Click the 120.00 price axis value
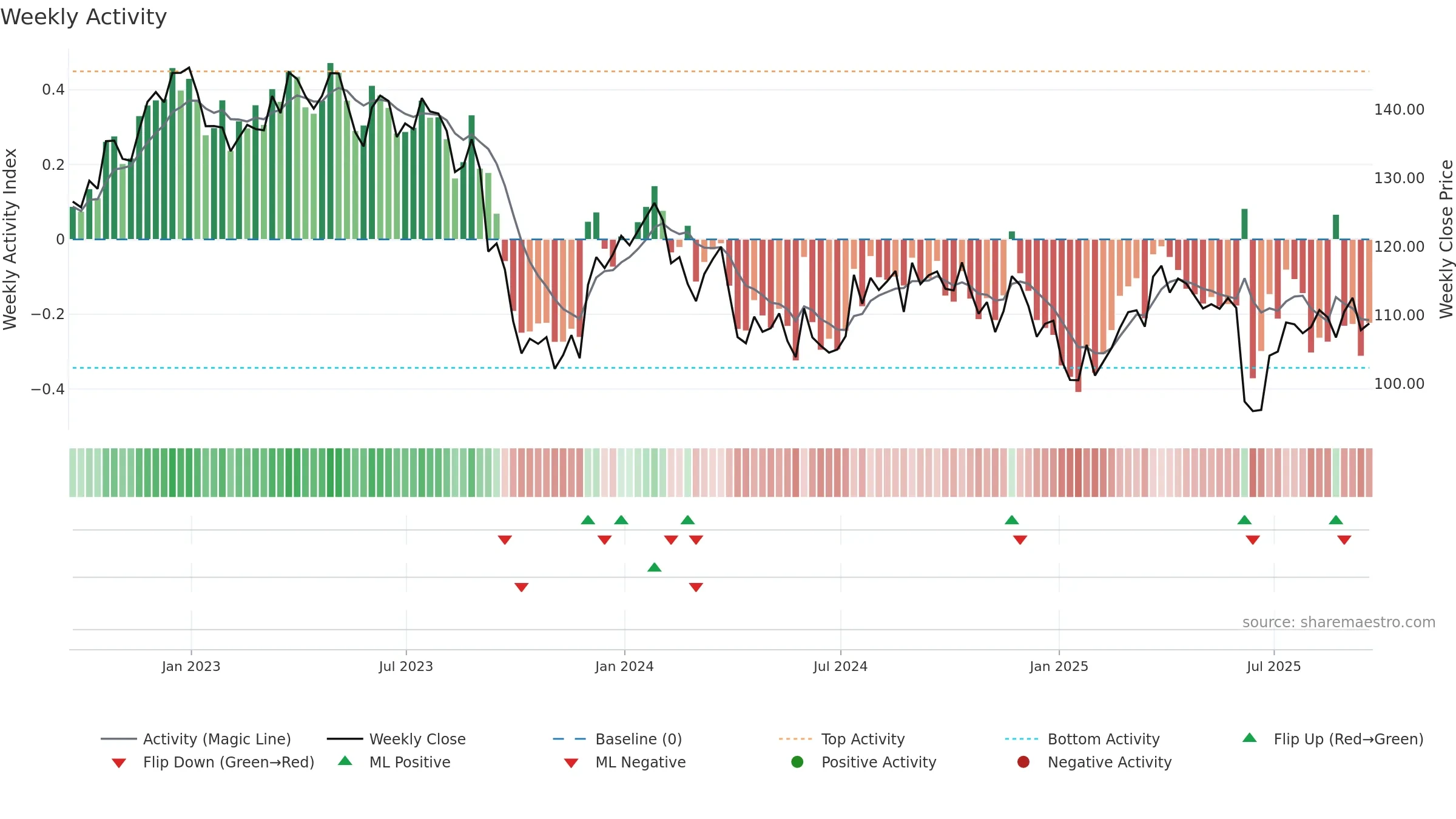This screenshot has width=1456, height=819. point(1400,247)
